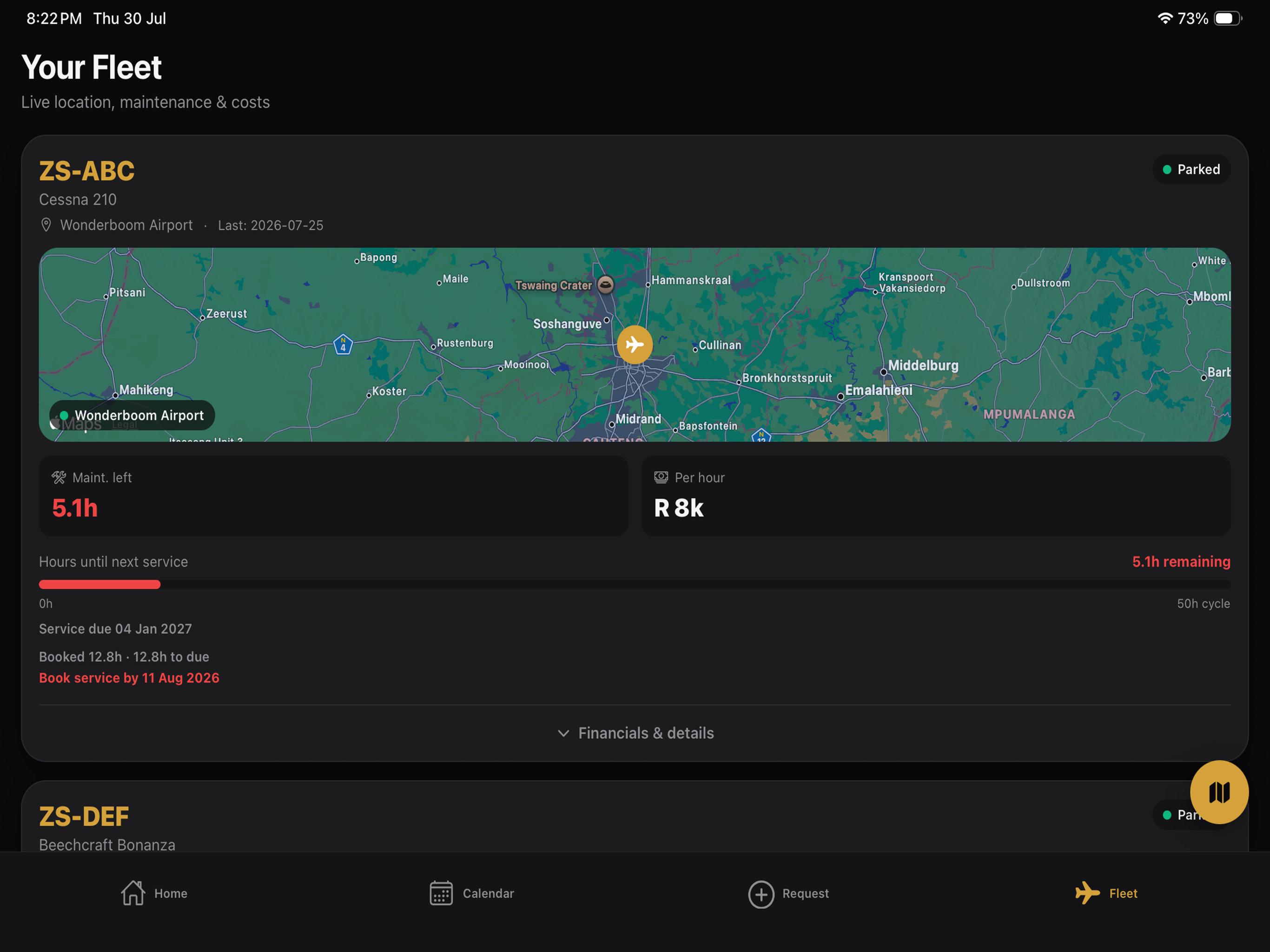This screenshot has width=1270, height=952.
Task: Tap Emalahleni label on the map
Action: coord(879,390)
